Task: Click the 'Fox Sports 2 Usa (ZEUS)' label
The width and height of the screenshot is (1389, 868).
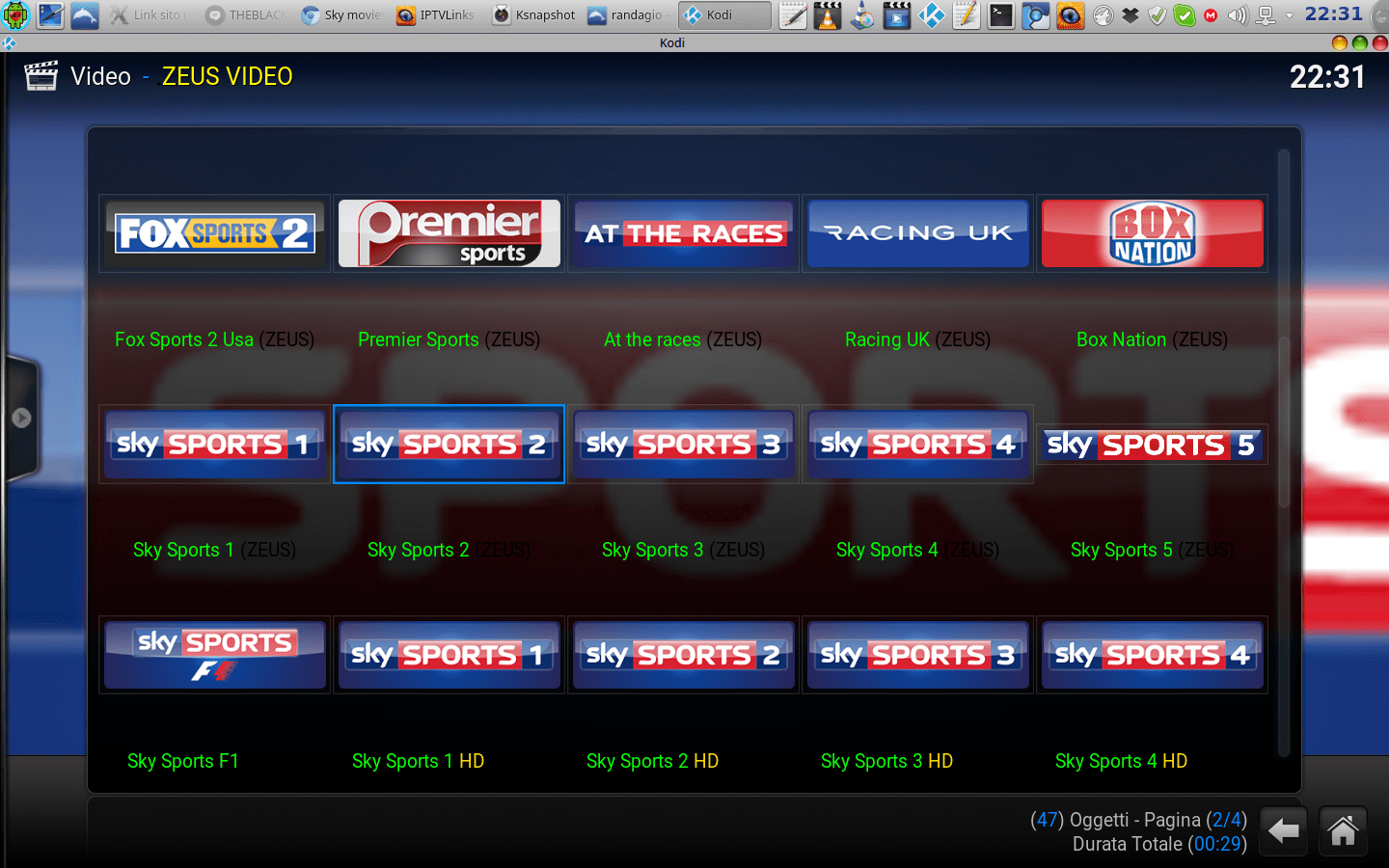Action: tap(214, 339)
